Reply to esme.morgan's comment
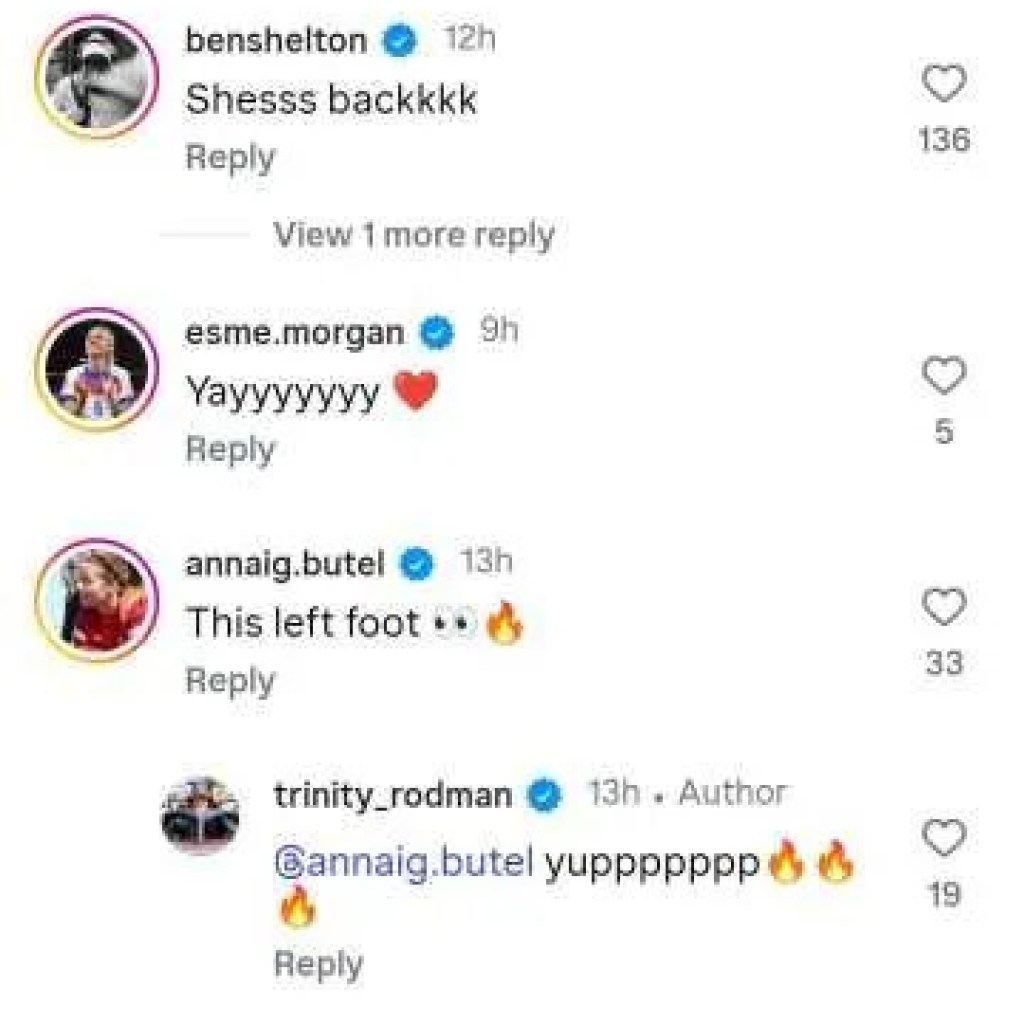The height and width of the screenshot is (1024, 1024). (x=229, y=449)
